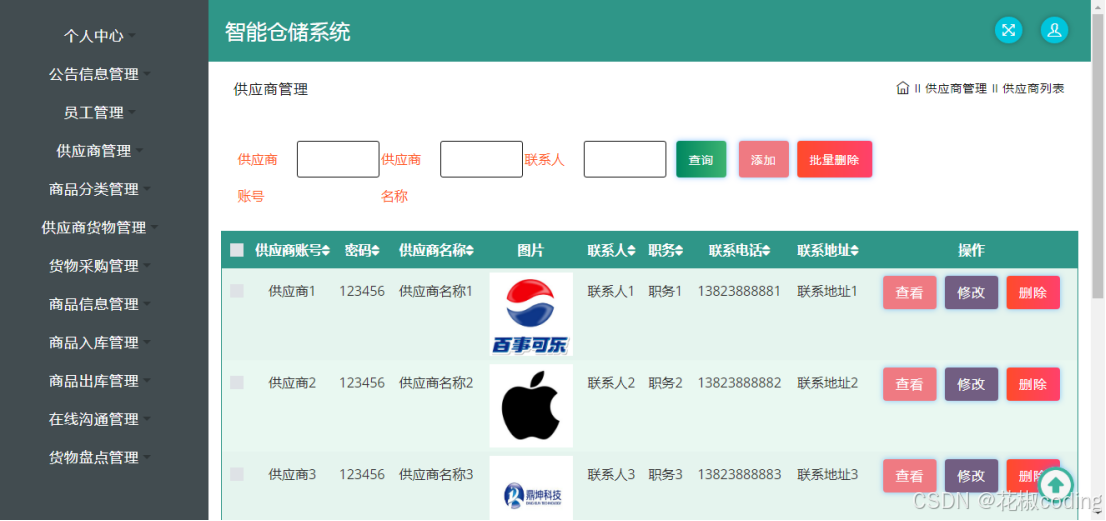This screenshot has width=1106, height=521.
Task: Click the 智能仓储系统 title
Action: click(288, 32)
